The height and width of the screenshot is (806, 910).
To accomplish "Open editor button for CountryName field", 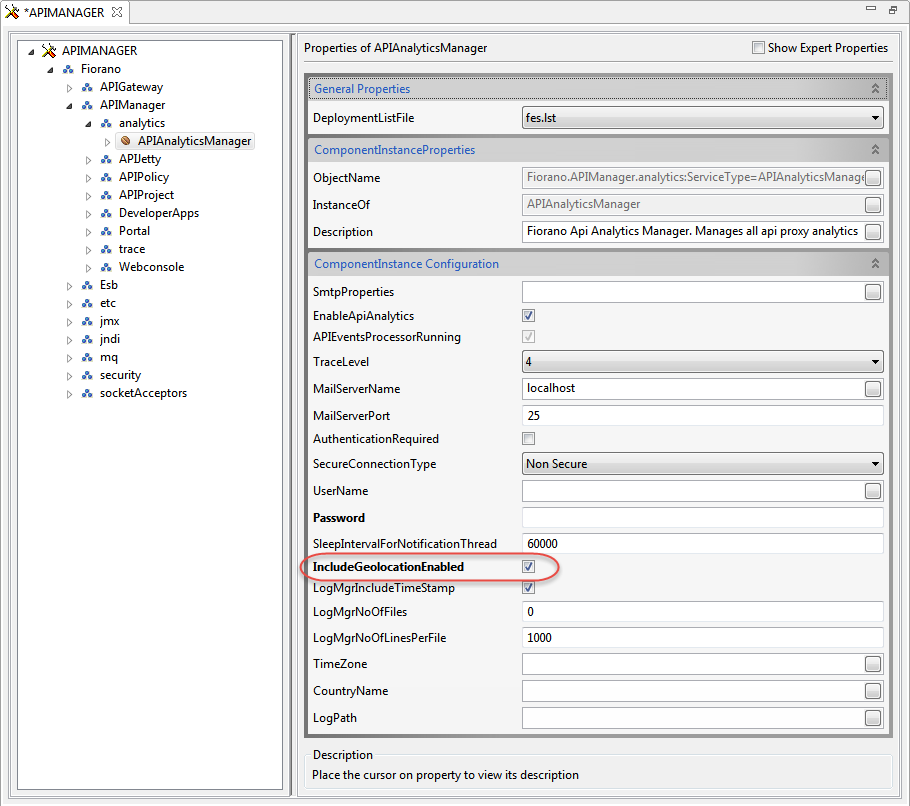I will tap(873, 691).
